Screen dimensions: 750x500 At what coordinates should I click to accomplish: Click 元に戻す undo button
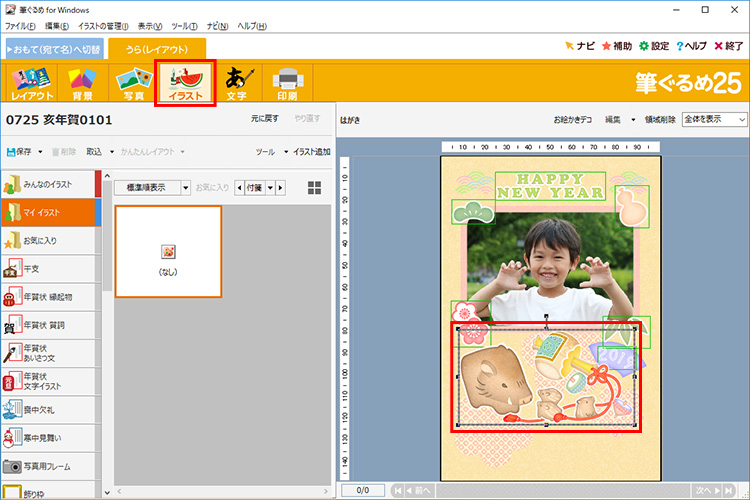pos(263,119)
